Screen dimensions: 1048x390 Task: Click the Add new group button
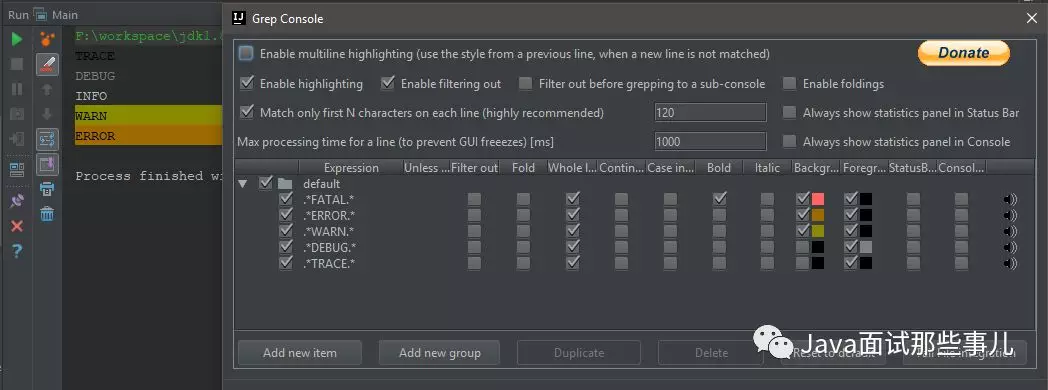(440, 353)
